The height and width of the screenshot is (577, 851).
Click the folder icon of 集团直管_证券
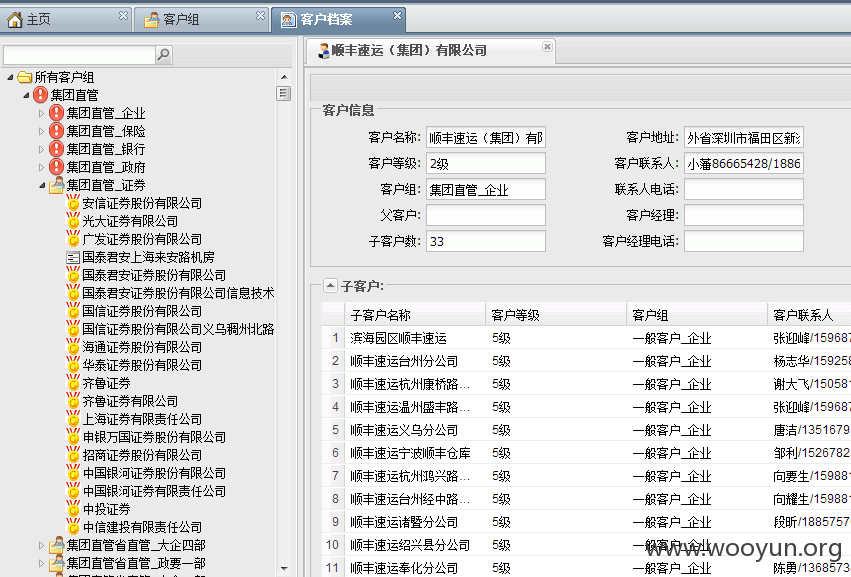[56, 185]
